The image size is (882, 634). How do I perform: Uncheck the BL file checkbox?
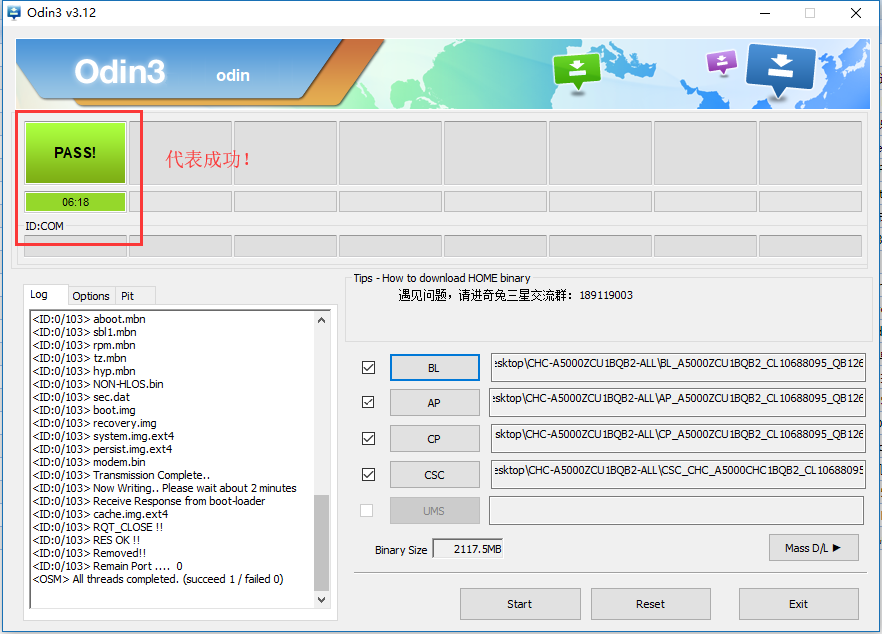pos(368,368)
